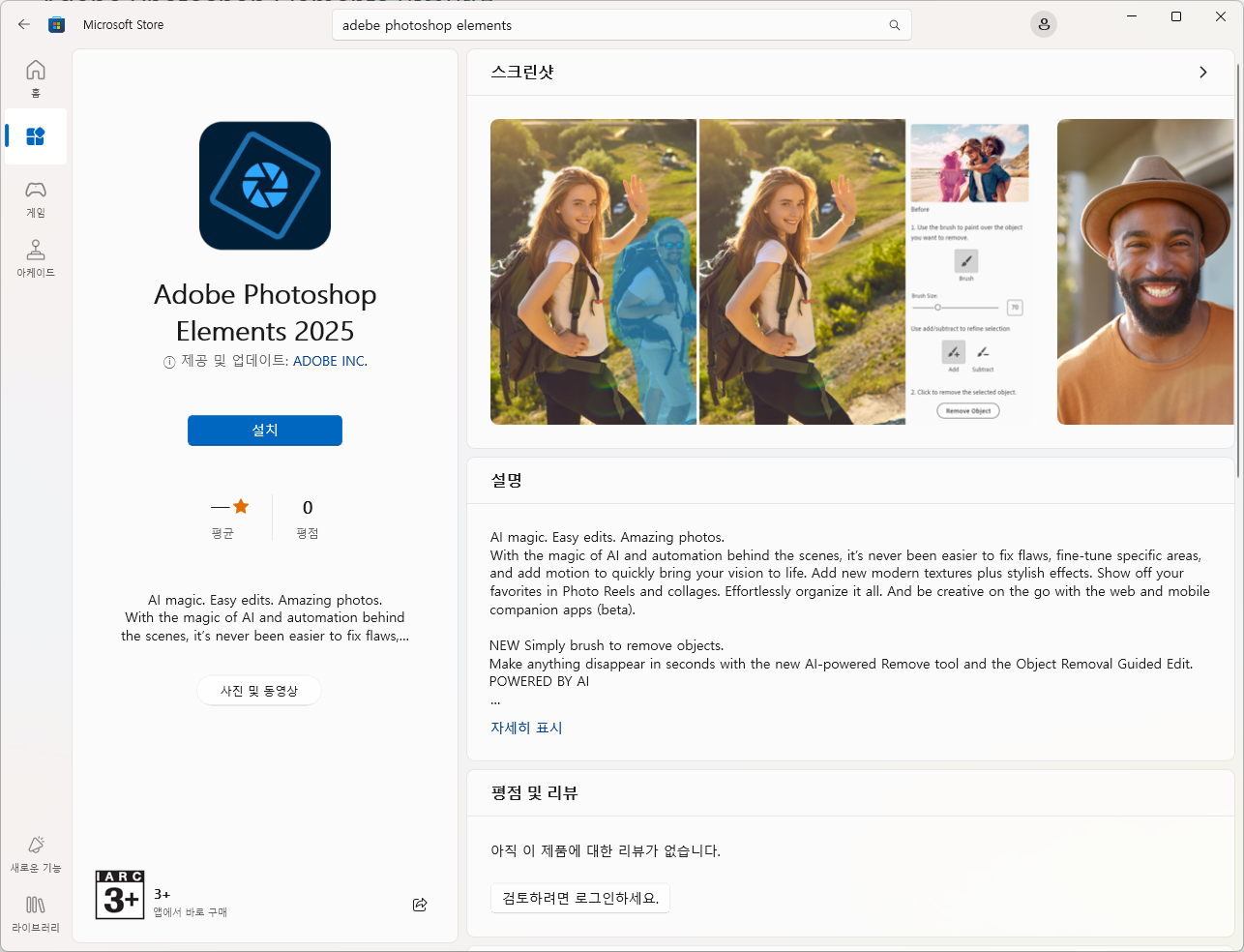Close the Microsoft Store window
The image size is (1244, 952).
pos(1221,16)
